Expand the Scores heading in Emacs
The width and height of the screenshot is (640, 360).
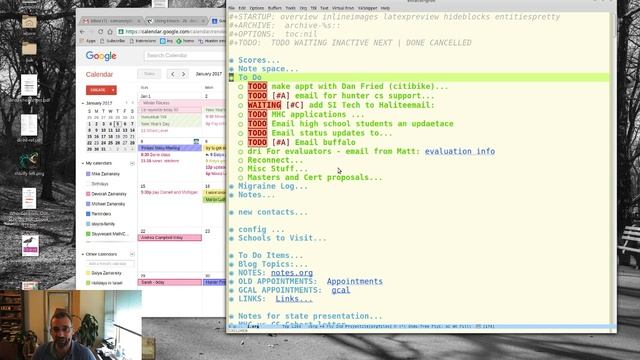[x=259, y=60]
